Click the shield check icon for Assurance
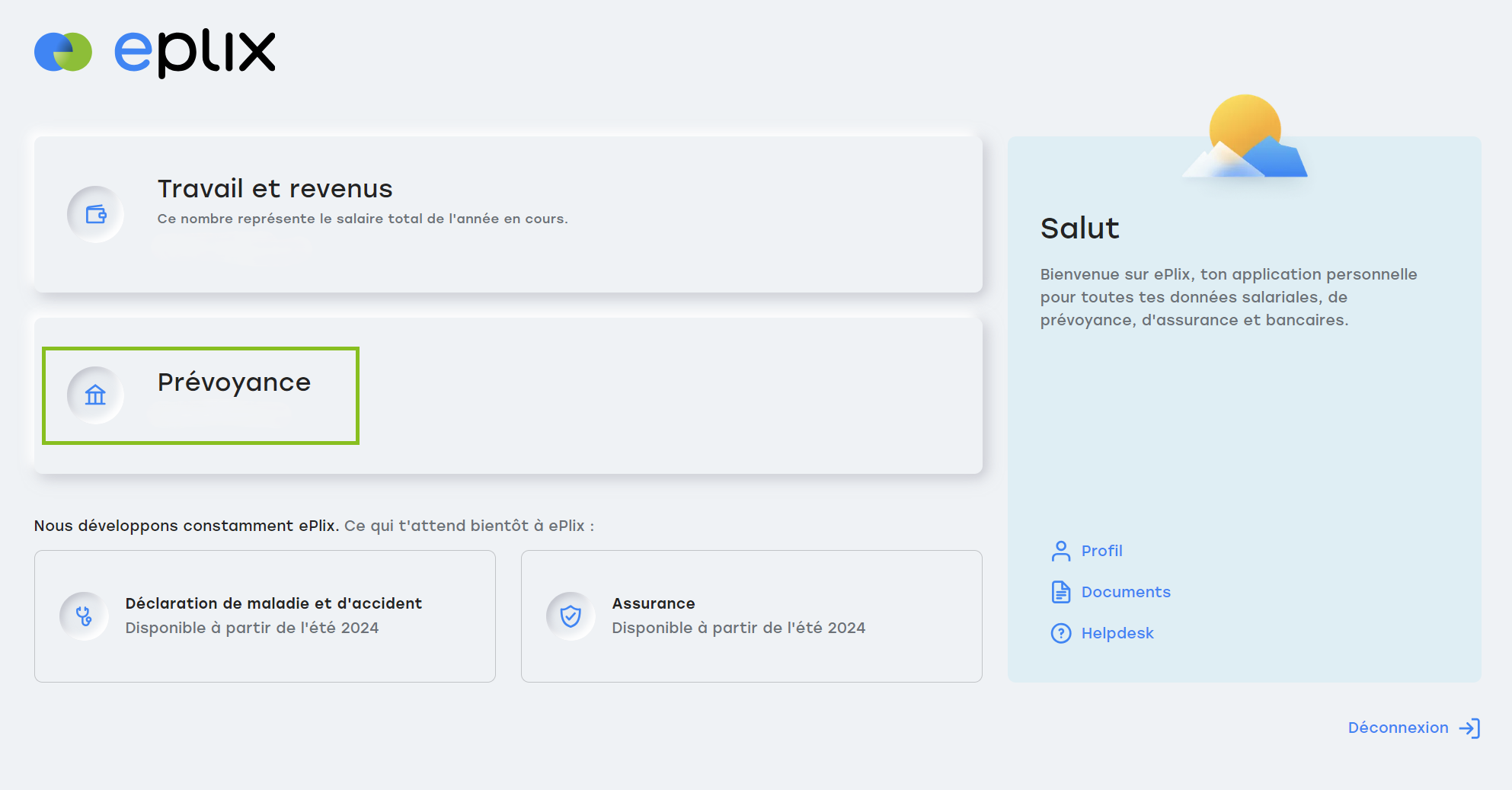Screen dimensions: 1512x790 point(571,616)
